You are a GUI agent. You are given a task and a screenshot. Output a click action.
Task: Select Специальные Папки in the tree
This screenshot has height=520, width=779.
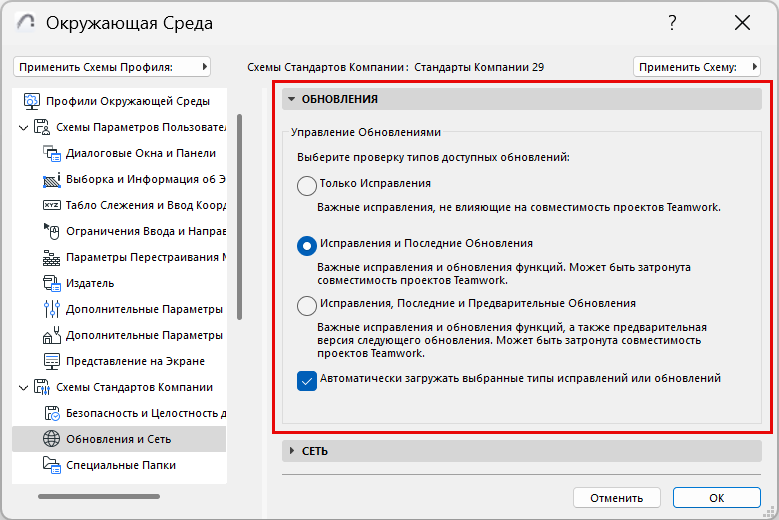(121, 465)
